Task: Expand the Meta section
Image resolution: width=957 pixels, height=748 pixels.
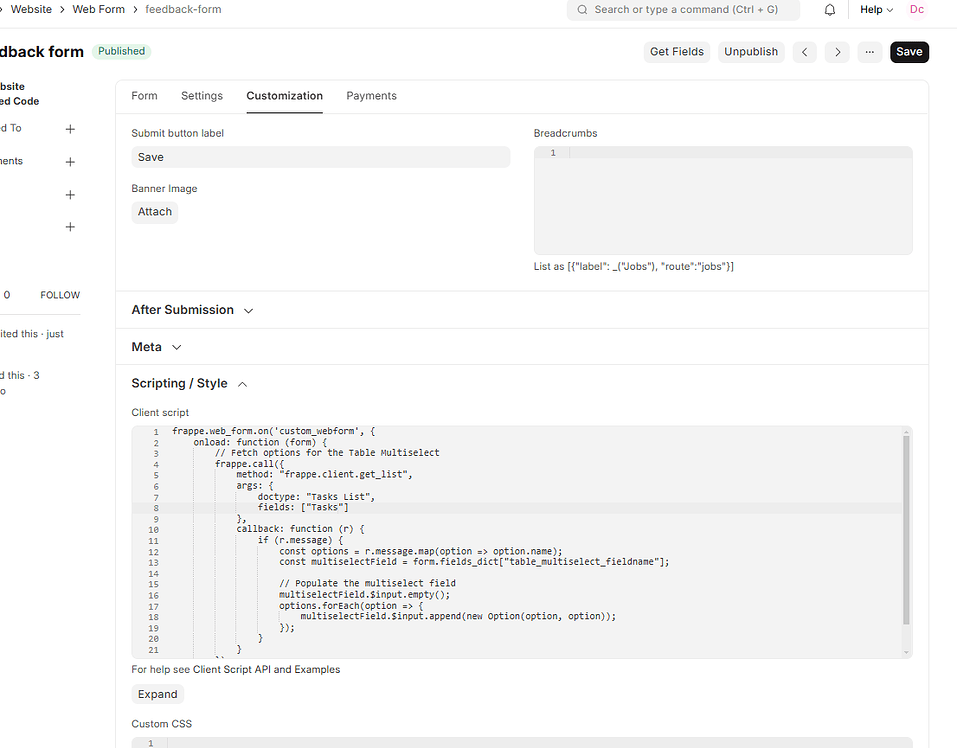Action: click(x=156, y=347)
